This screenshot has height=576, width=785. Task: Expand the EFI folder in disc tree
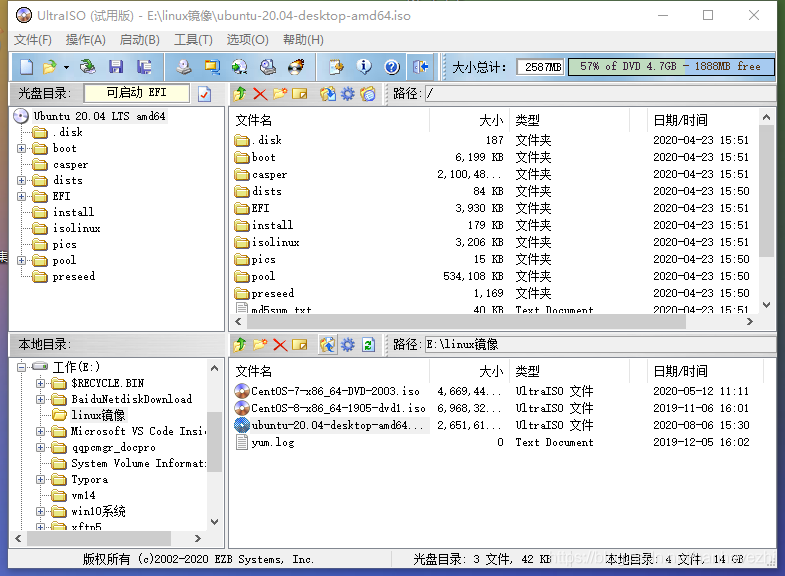pyautogui.click(x=22, y=196)
